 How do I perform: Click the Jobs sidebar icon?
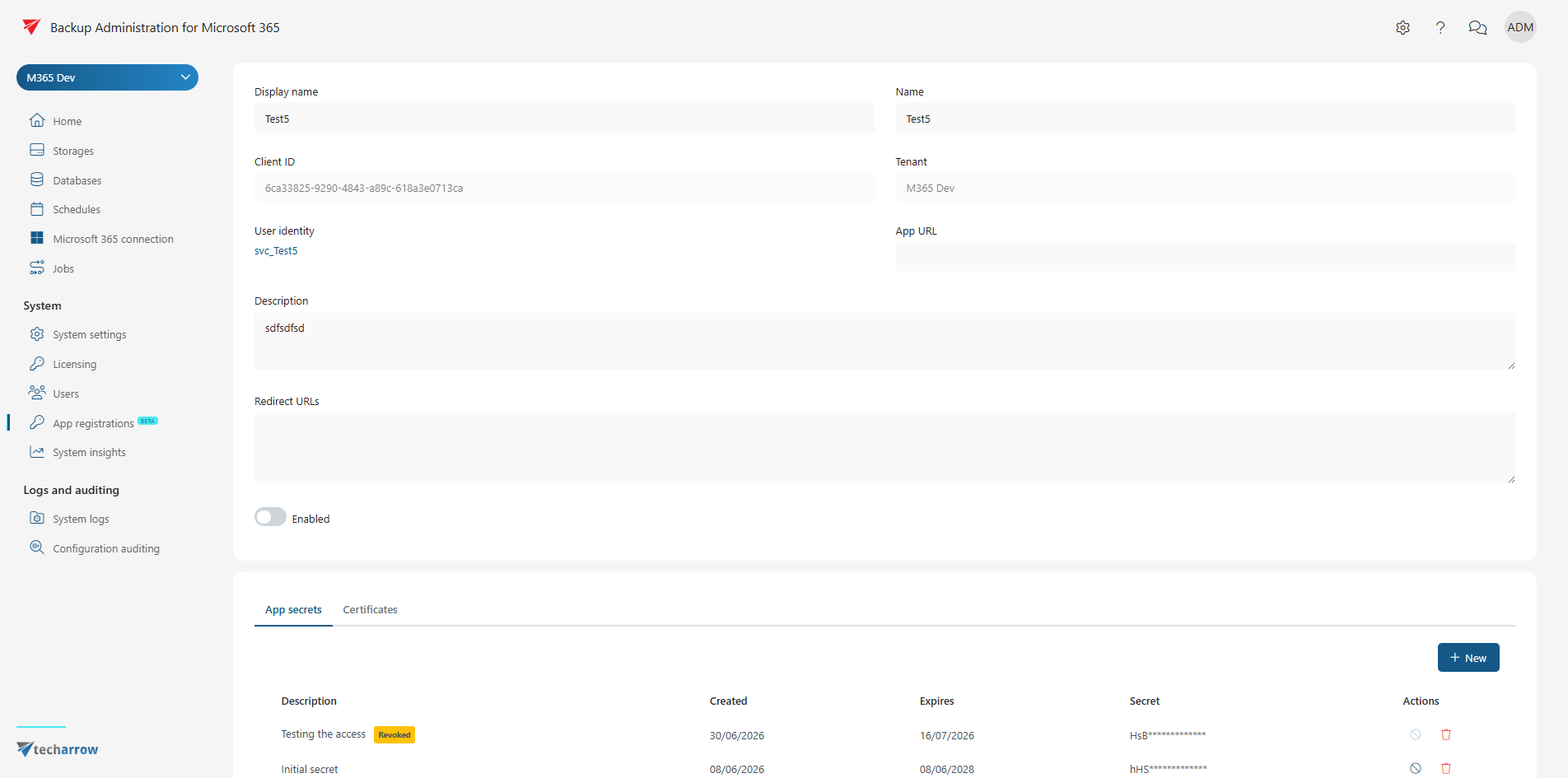[37, 268]
